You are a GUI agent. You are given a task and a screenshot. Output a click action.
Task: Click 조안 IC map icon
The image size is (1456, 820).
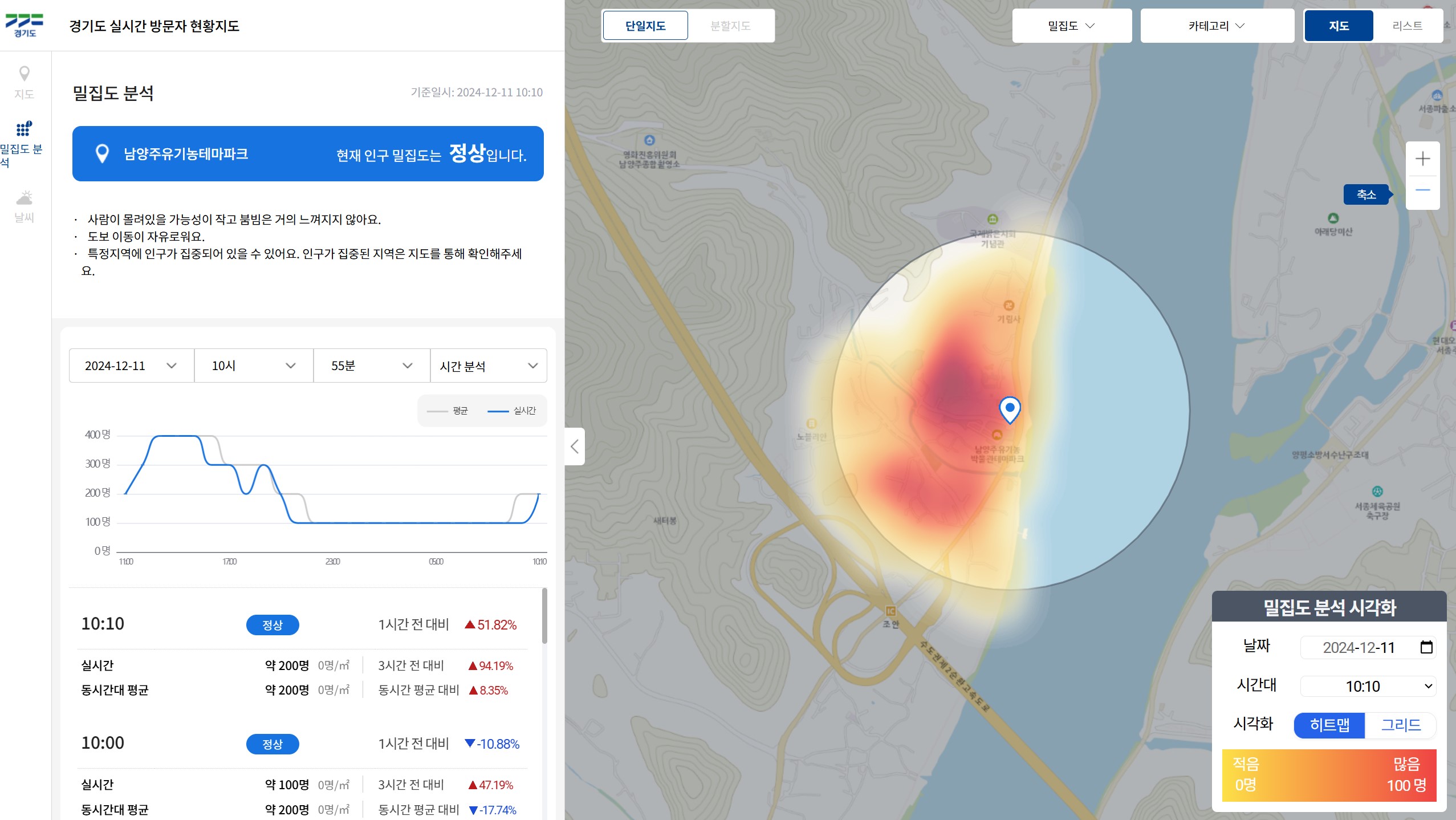tap(890, 611)
